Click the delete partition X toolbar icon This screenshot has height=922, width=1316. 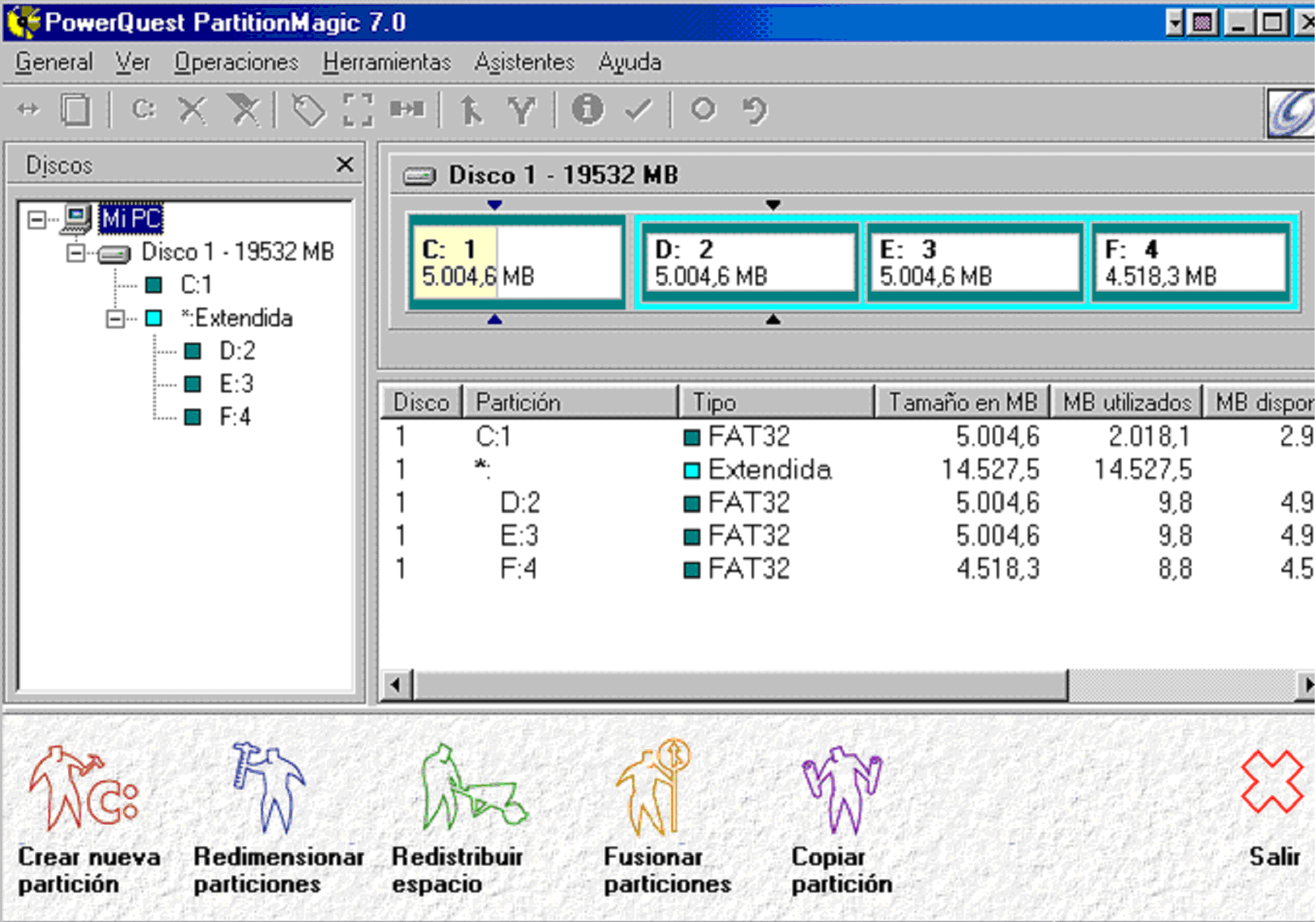click(x=193, y=109)
